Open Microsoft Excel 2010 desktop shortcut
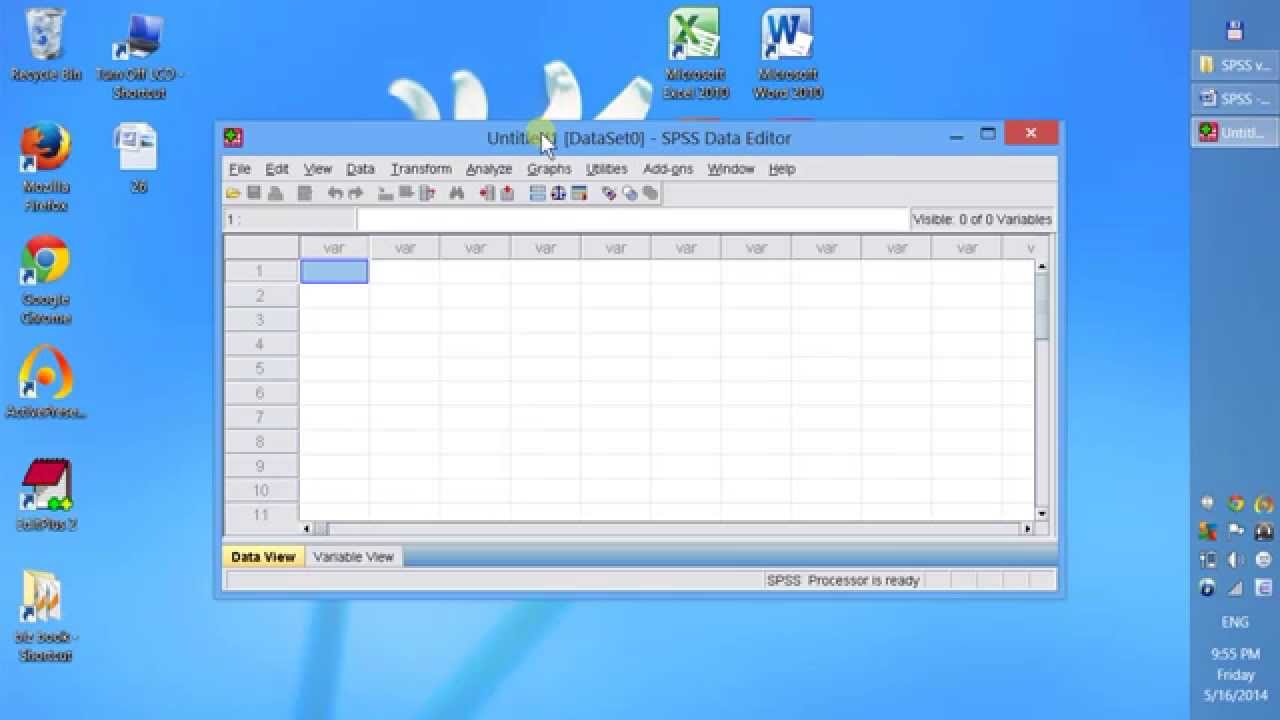1280x720 pixels. [x=695, y=54]
